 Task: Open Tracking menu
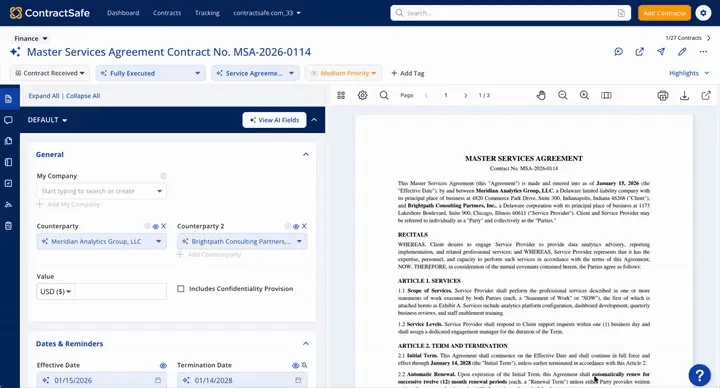pos(207,13)
